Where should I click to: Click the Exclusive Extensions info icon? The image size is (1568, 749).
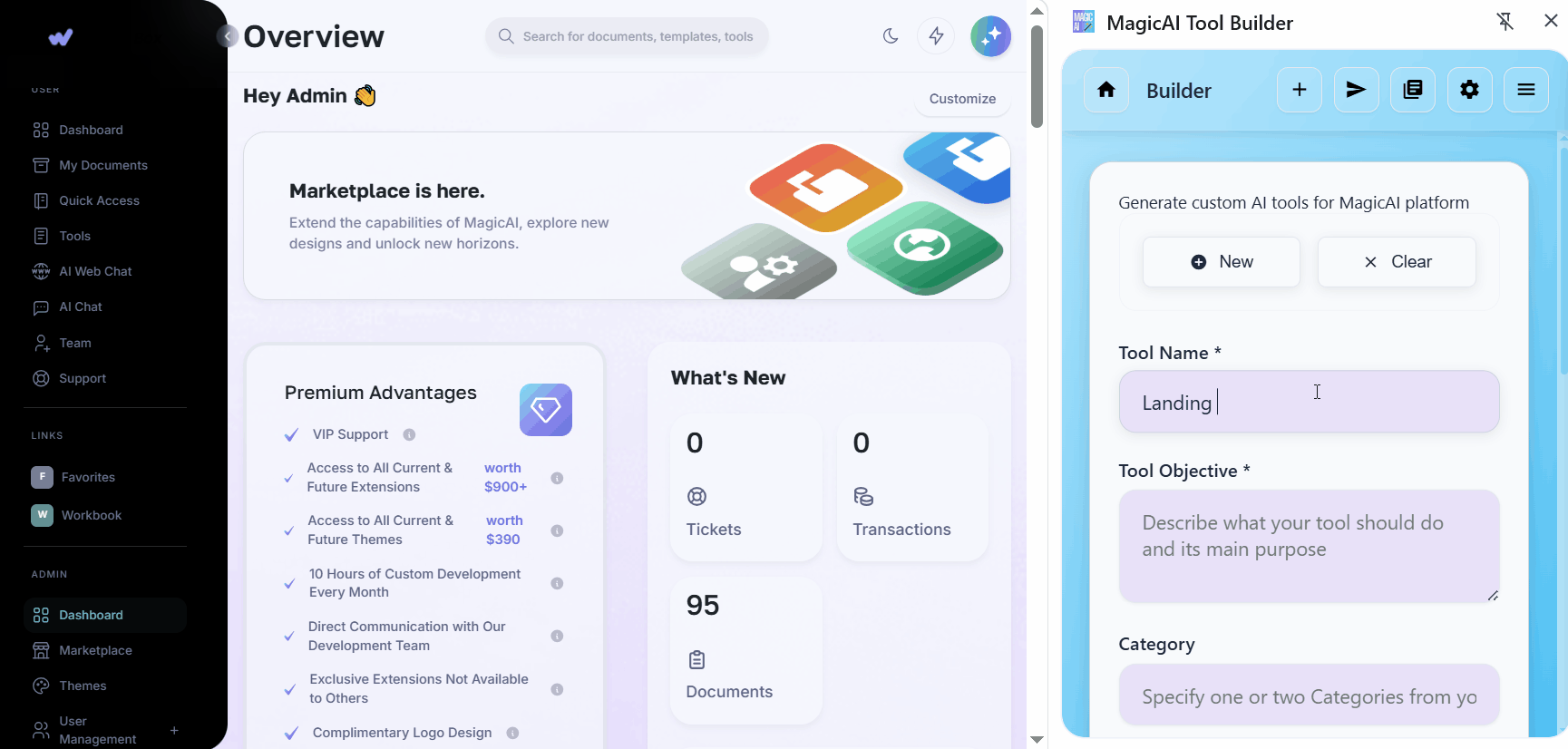pyautogui.click(x=557, y=689)
